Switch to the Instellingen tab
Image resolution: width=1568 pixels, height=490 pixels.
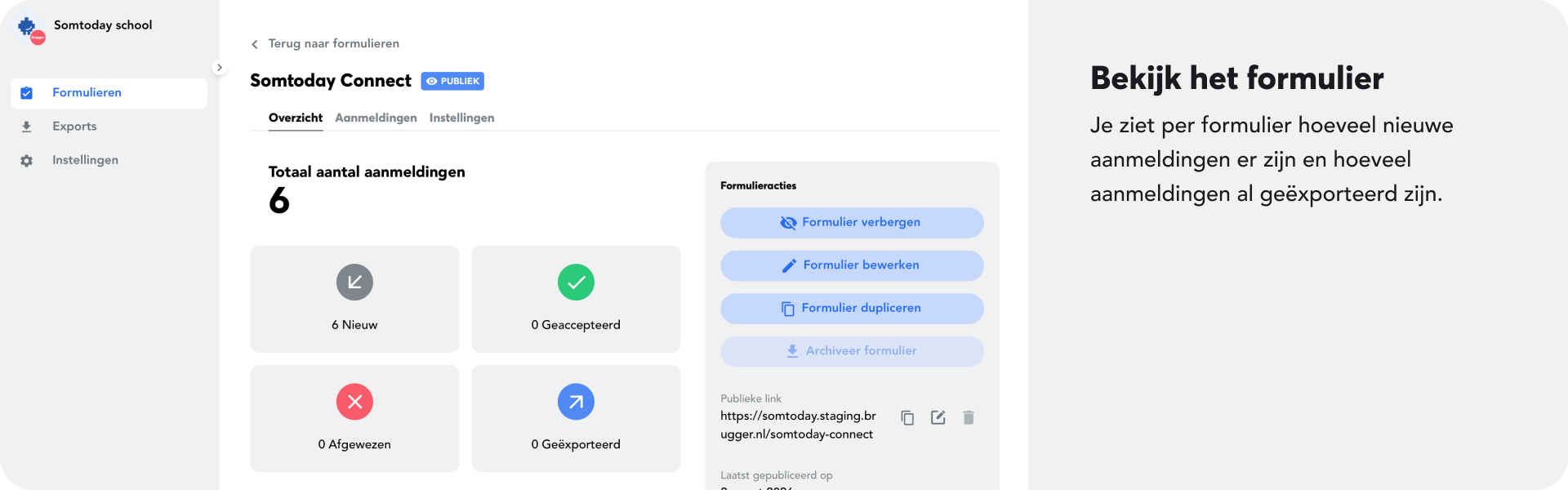[x=461, y=118]
